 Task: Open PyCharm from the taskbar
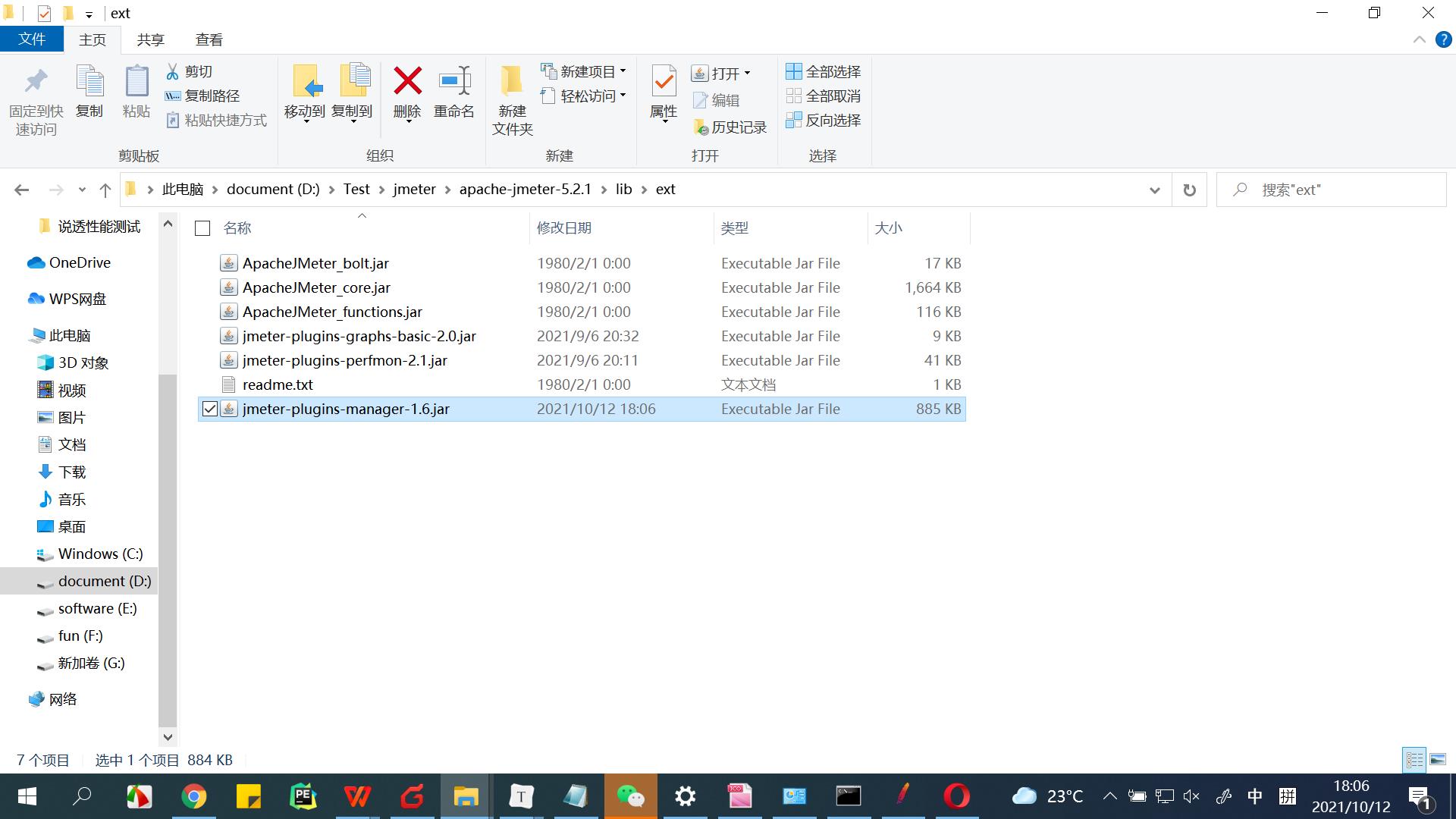pos(303,796)
